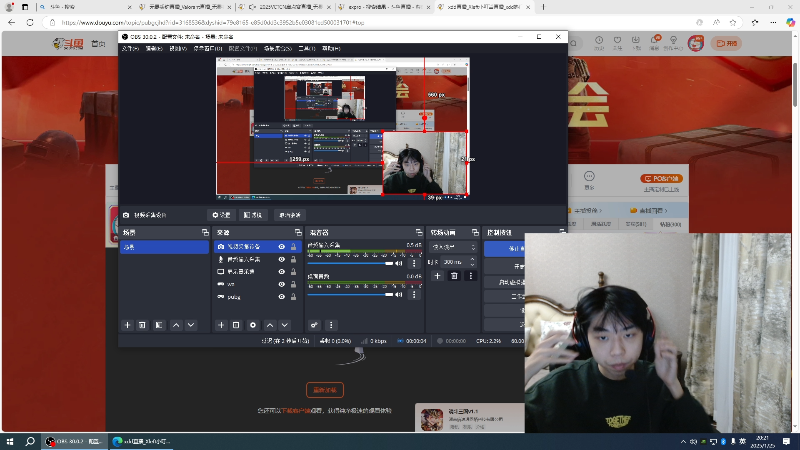Open the File menu in OBS

click(x=130, y=48)
